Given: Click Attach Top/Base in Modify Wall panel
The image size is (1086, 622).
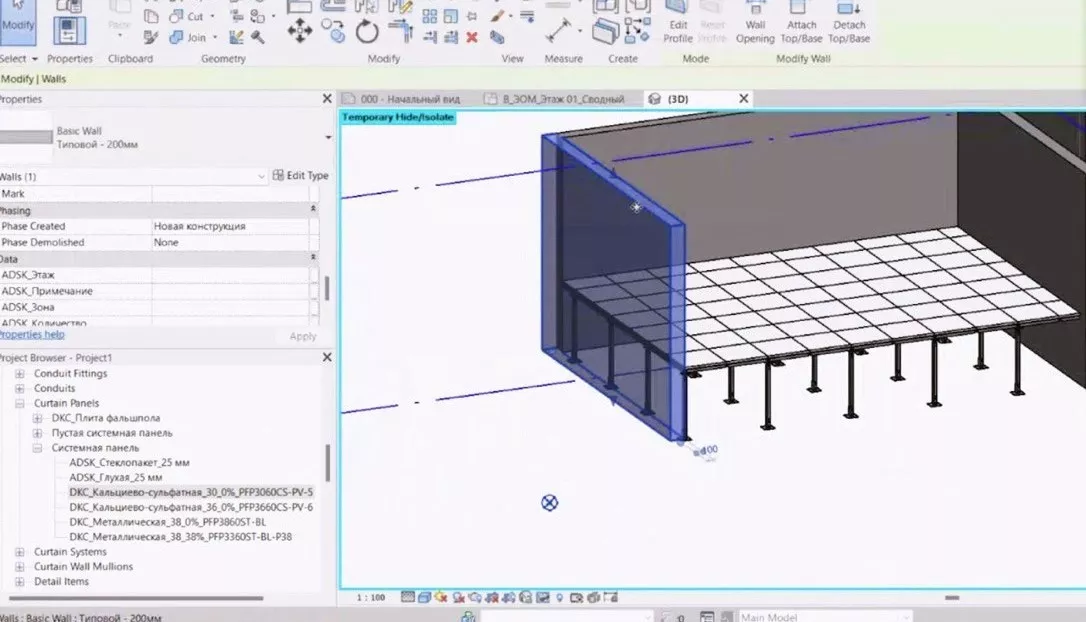Looking at the screenshot, I should [802, 25].
